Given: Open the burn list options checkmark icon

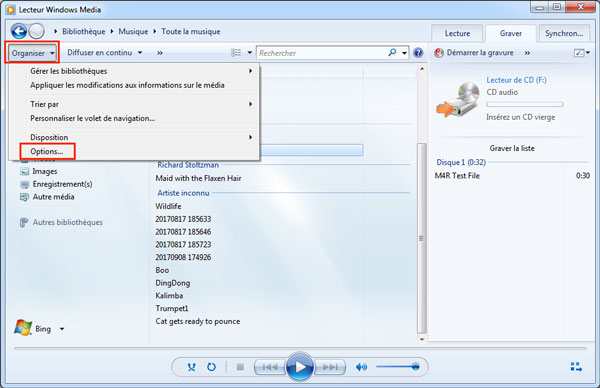Looking at the screenshot, I should (579, 53).
